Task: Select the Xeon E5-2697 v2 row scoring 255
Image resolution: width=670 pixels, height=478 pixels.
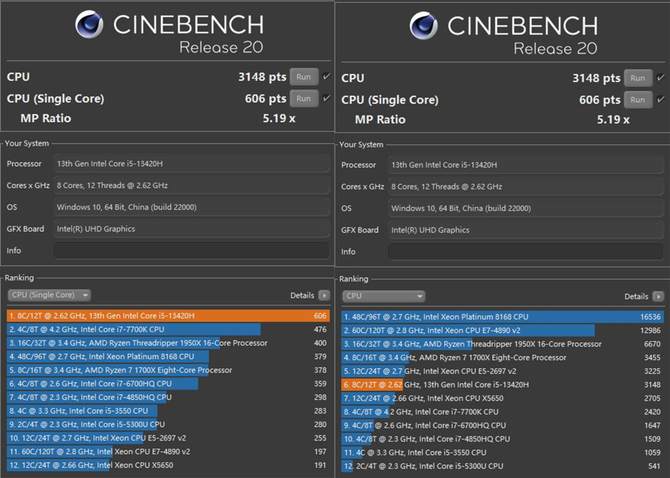Action: point(168,438)
